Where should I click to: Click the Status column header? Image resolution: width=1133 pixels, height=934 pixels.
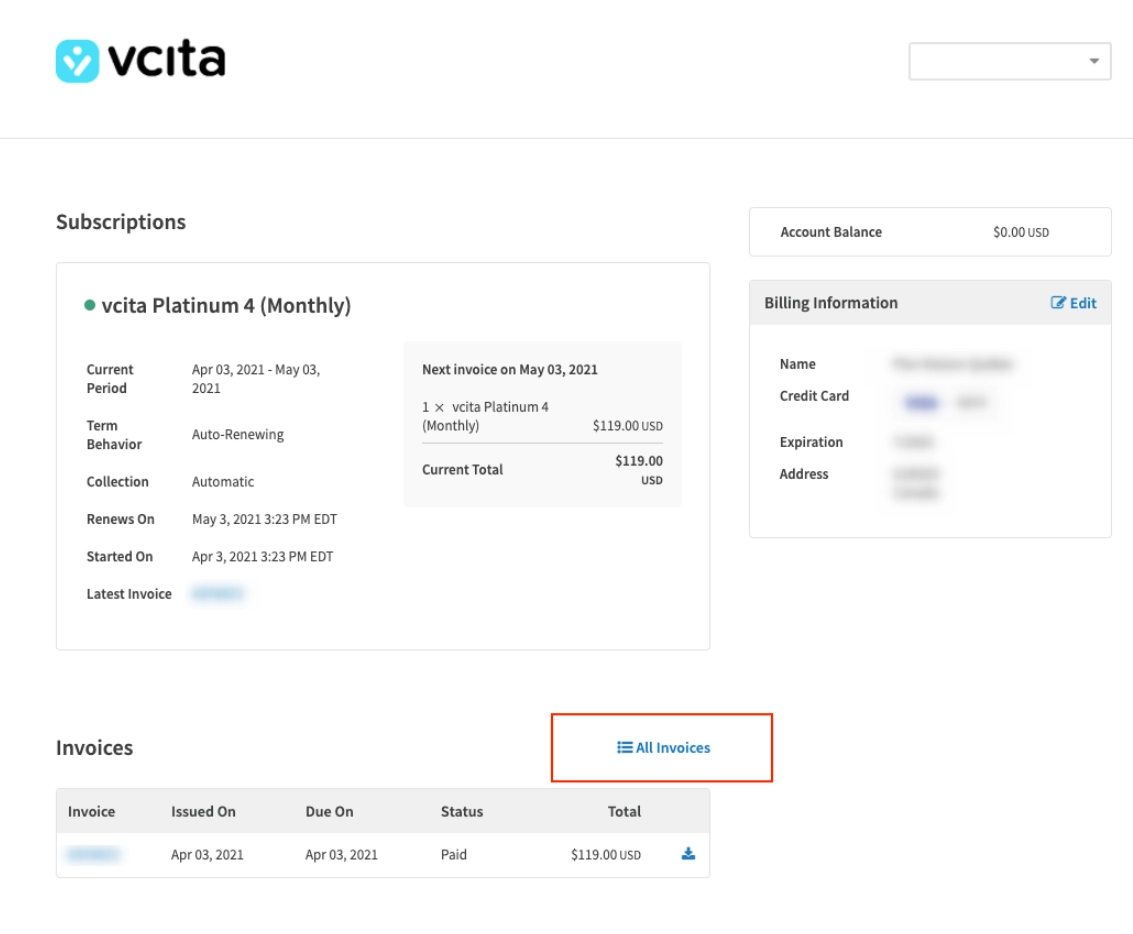point(461,811)
